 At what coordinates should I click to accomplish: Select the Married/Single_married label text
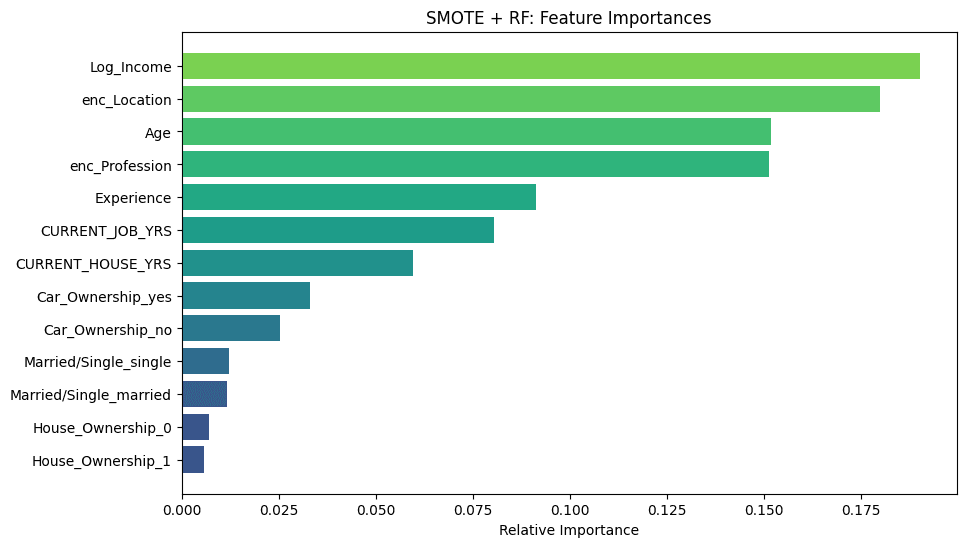pos(90,395)
